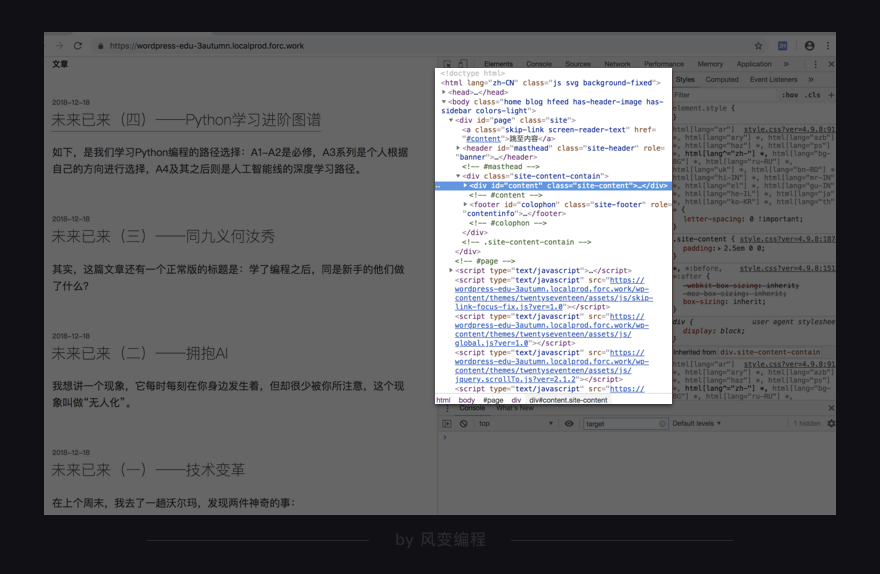The image size is (880, 574).
Task: Select the Console drawer tab
Action: click(472, 408)
